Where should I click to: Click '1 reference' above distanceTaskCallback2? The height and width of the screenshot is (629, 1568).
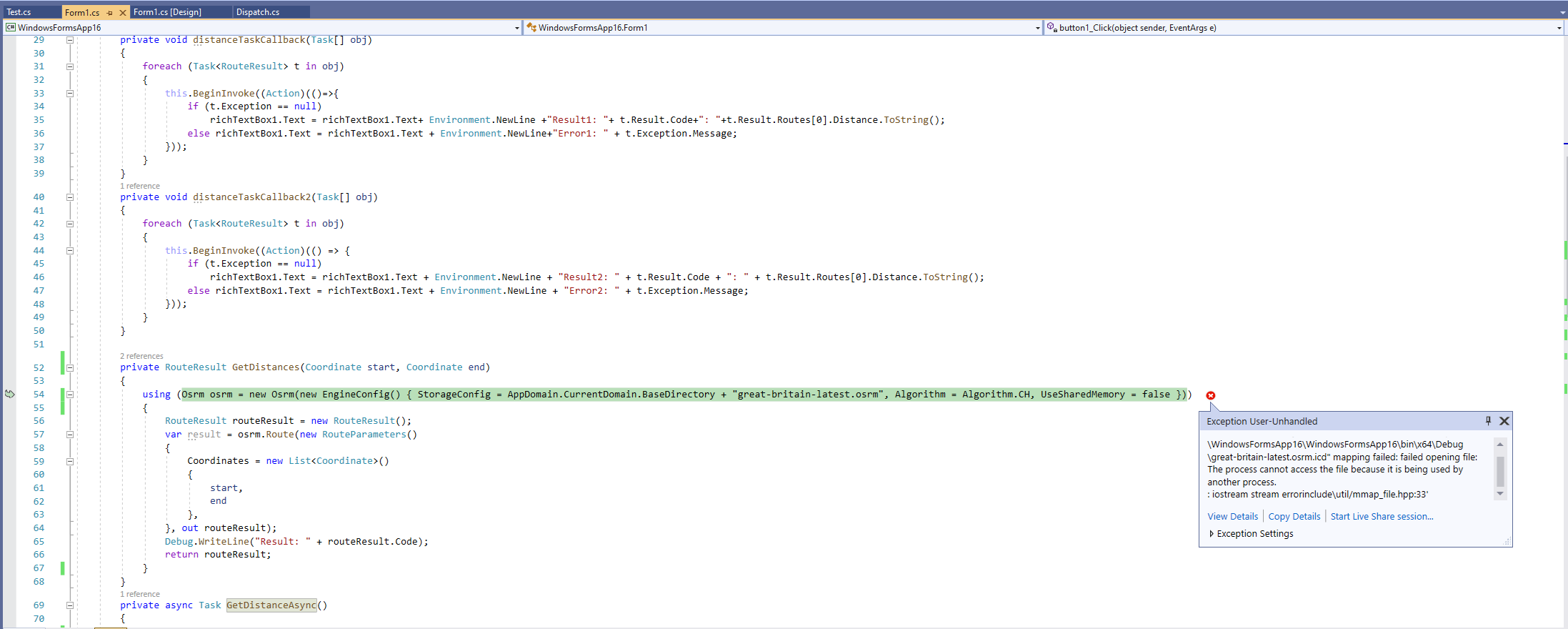140,186
